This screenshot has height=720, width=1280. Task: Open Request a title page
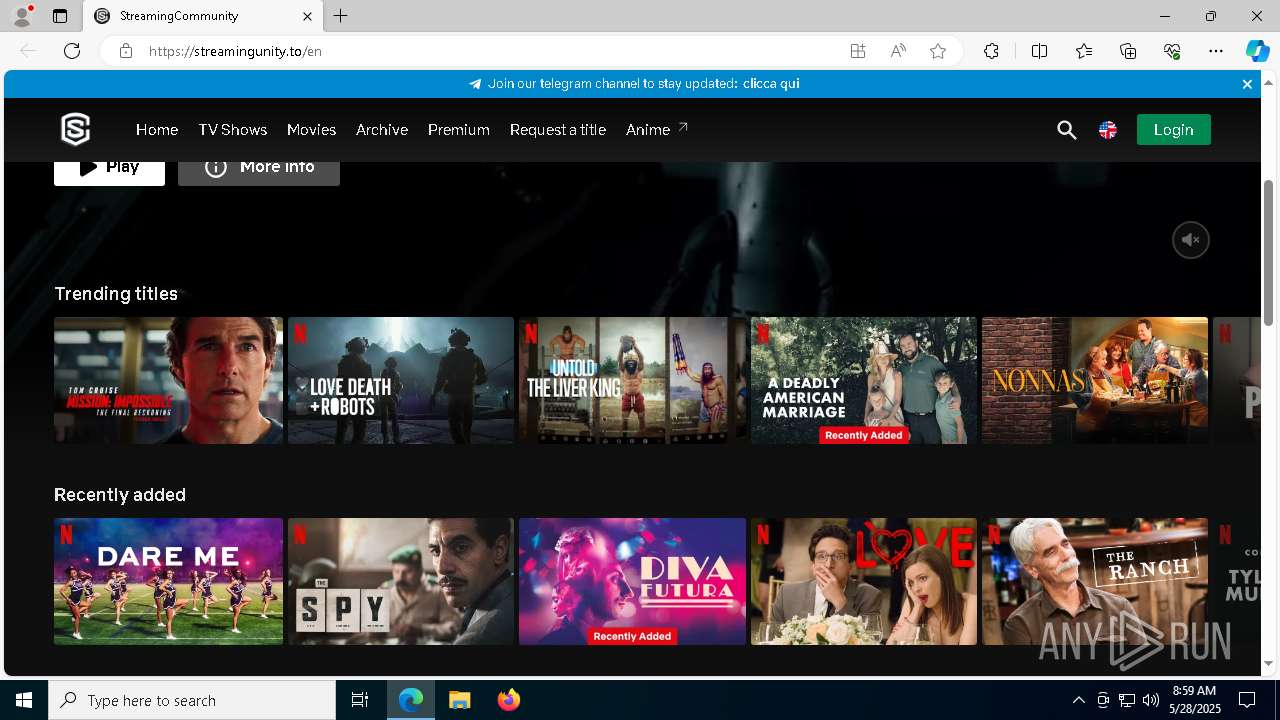(x=558, y=130)
